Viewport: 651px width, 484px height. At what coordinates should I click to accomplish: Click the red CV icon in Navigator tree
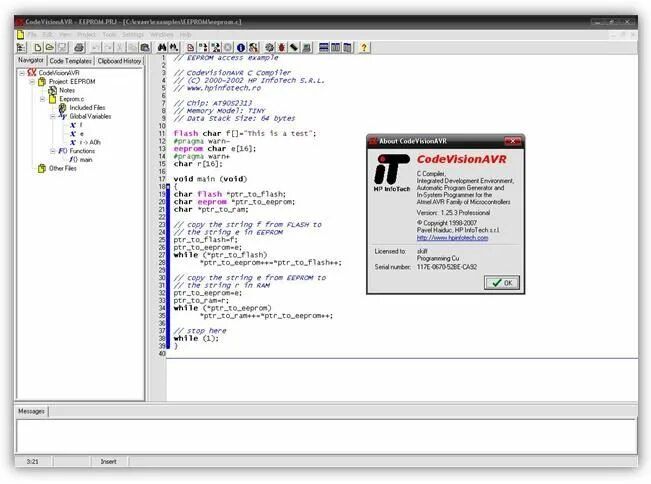click(32, 73)
